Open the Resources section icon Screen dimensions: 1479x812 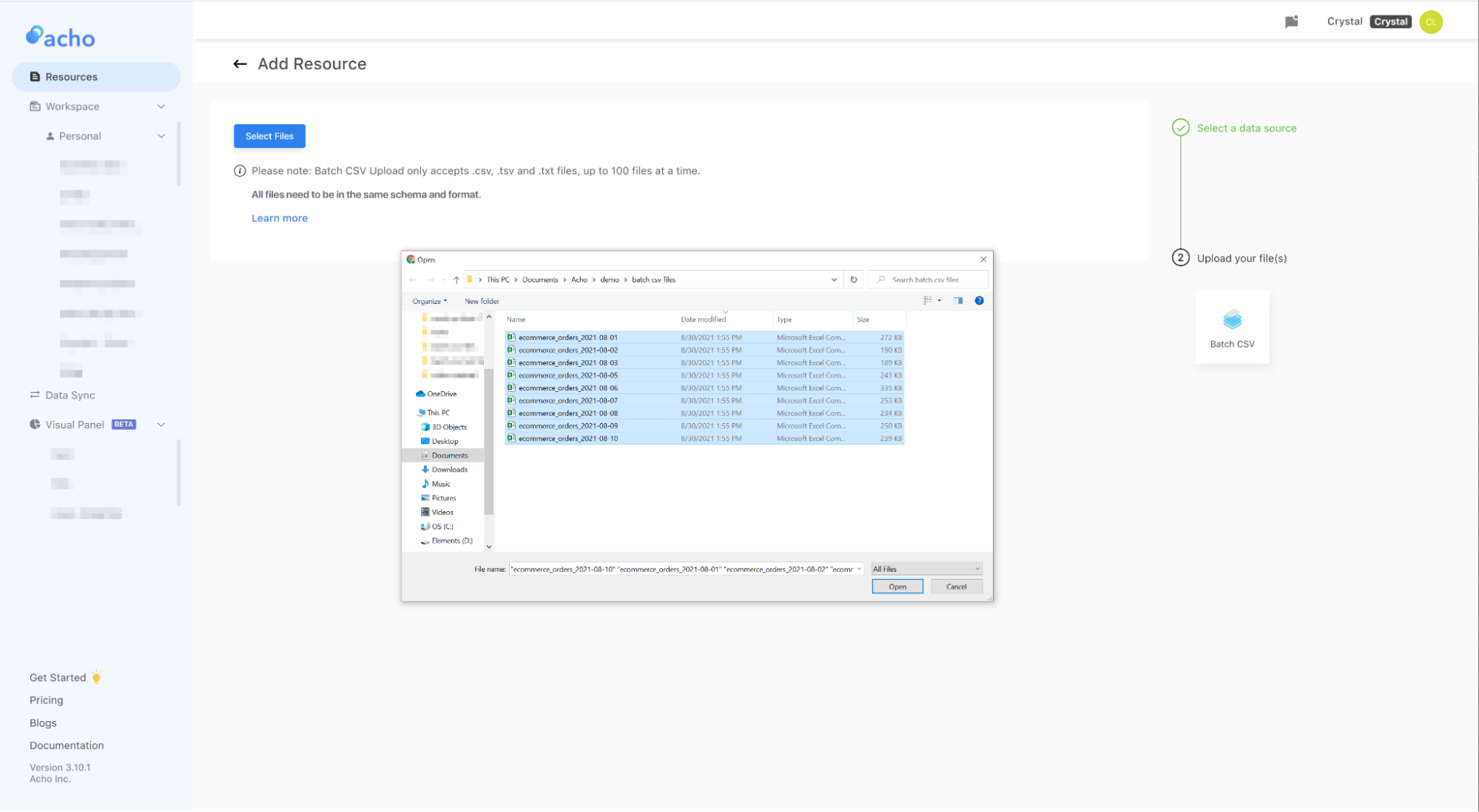click(34, 76)
